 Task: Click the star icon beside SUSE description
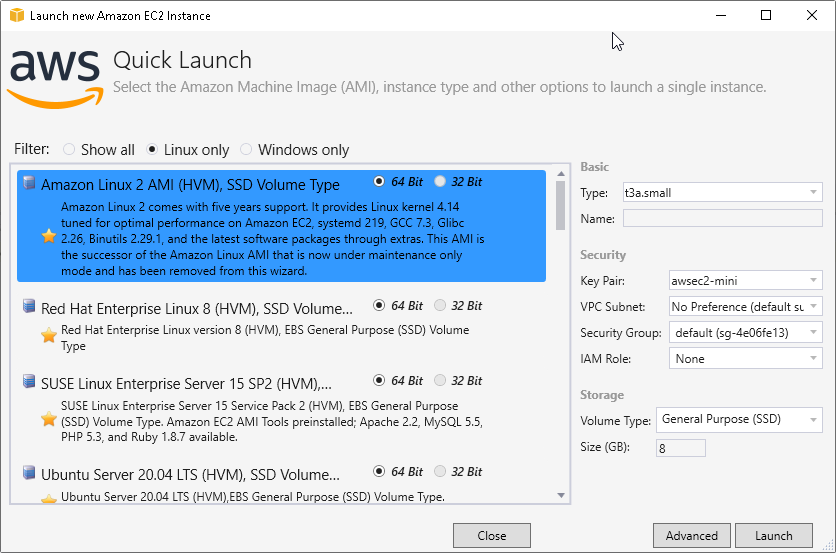[x=49, y=419]
